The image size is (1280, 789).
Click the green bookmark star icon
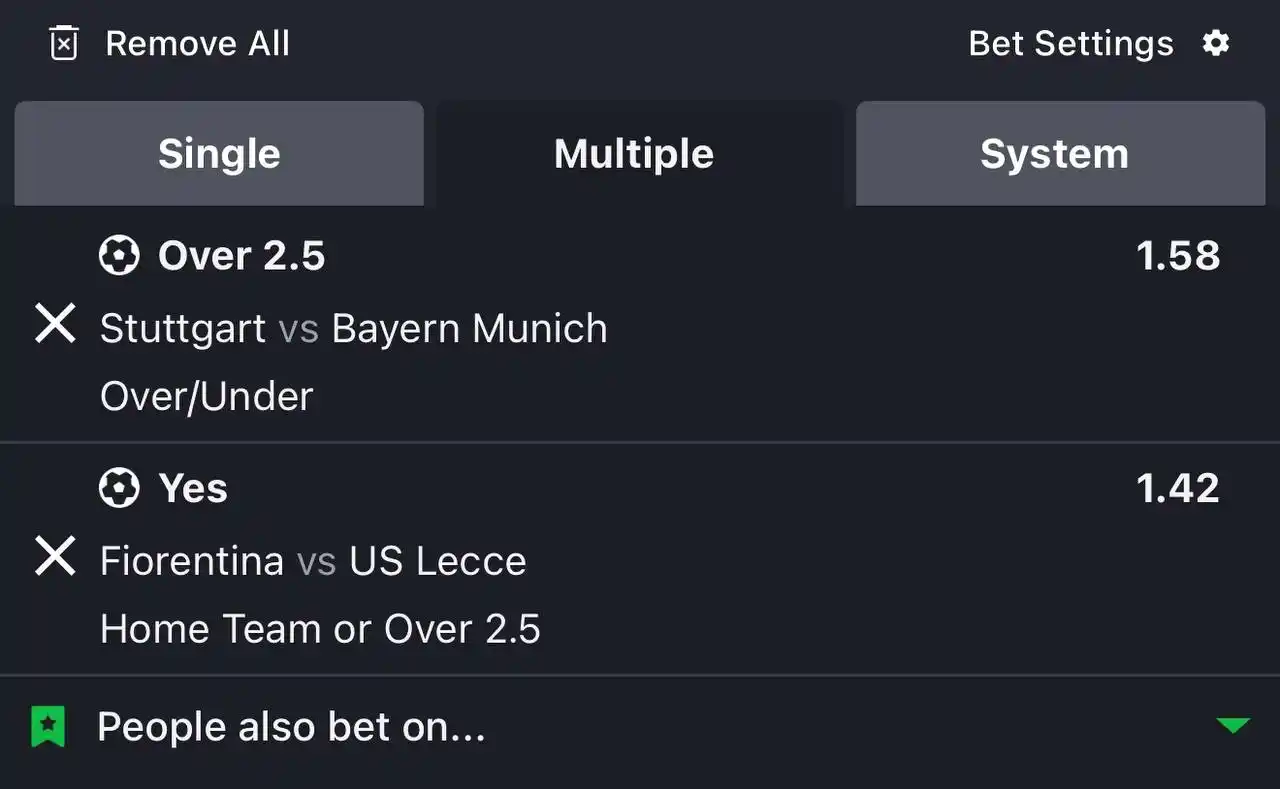[47, 727]
